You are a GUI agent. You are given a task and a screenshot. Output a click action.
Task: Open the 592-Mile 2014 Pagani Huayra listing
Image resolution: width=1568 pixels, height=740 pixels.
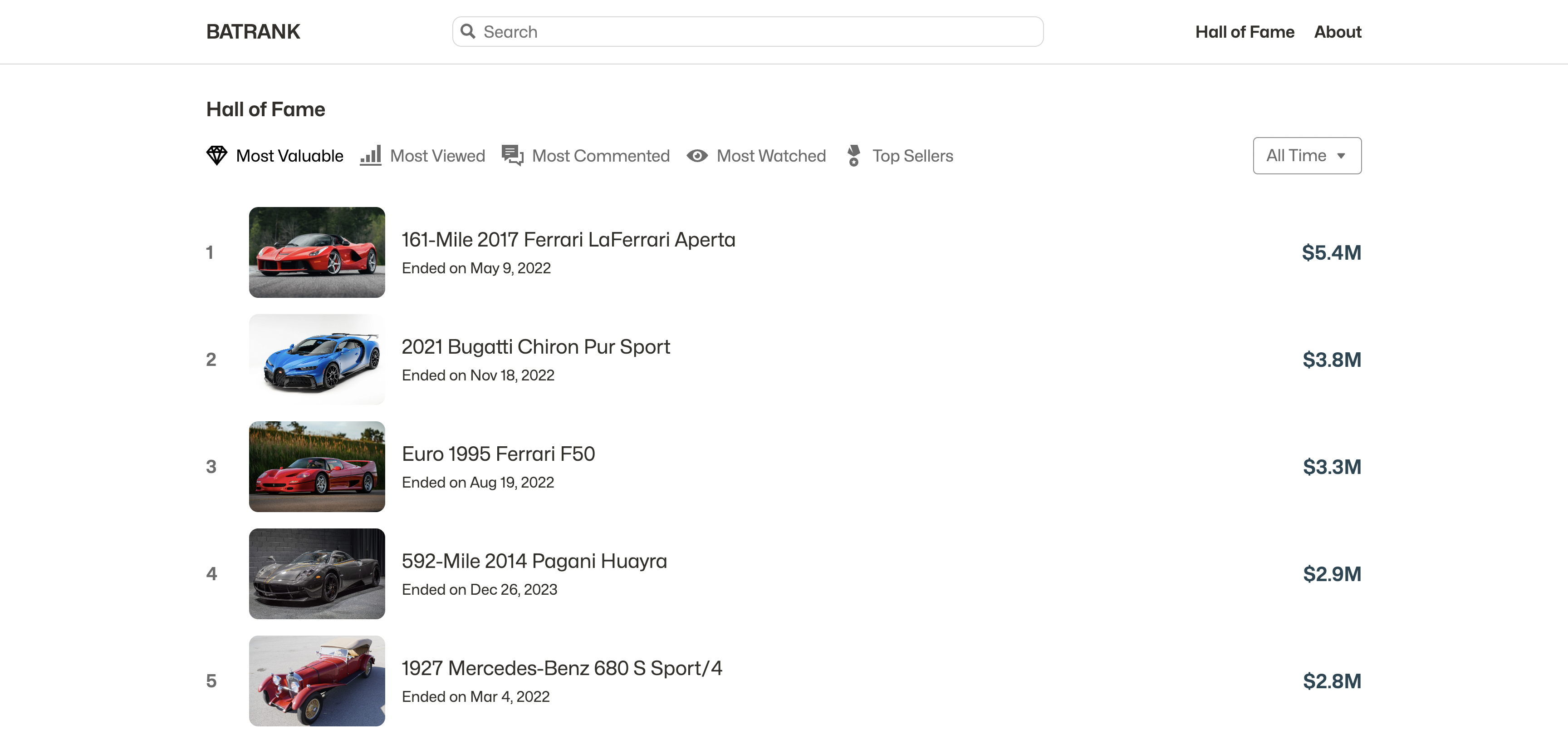click(534, 561)
